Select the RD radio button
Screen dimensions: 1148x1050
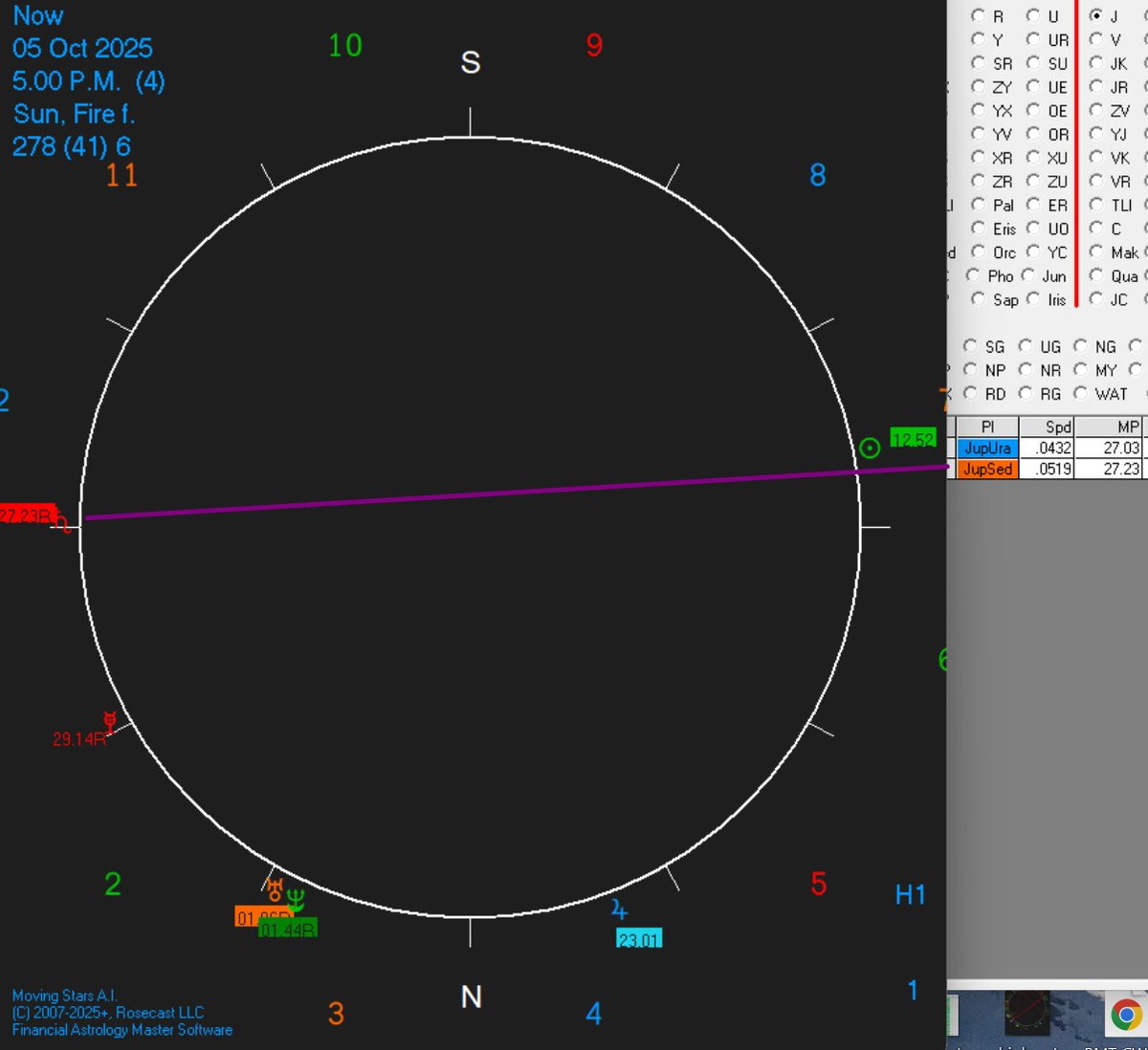pos(970,392)
